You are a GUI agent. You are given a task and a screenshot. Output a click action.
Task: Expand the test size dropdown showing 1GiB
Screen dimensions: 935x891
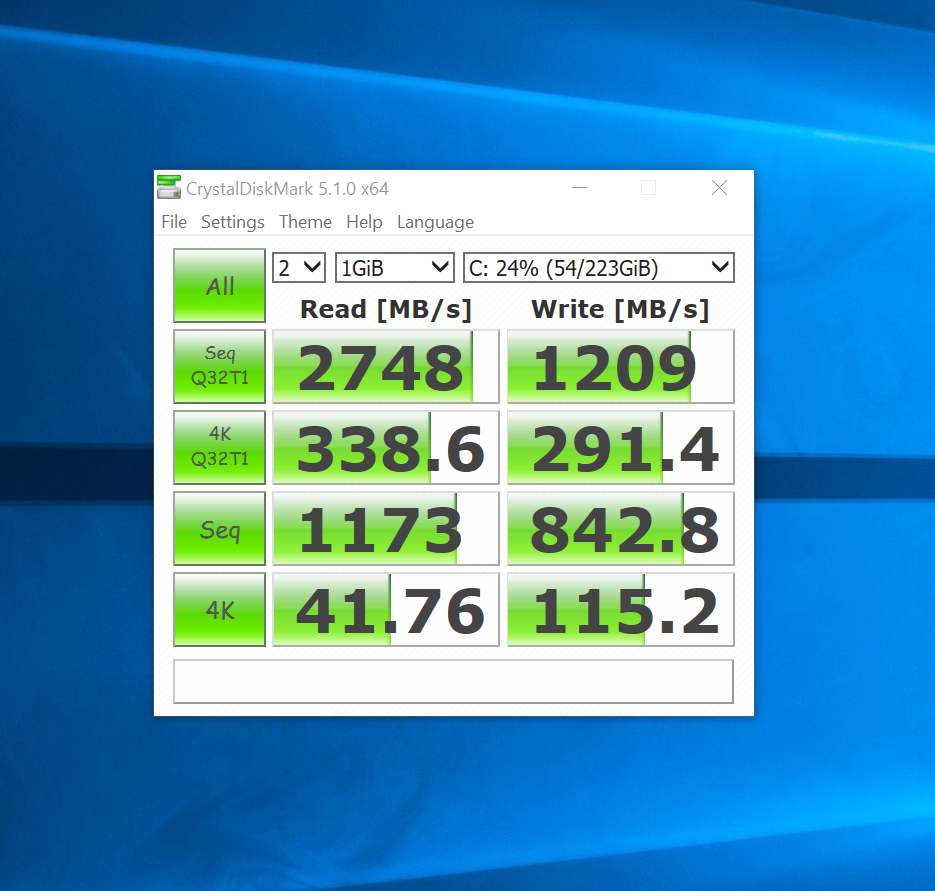click(395, 267)
